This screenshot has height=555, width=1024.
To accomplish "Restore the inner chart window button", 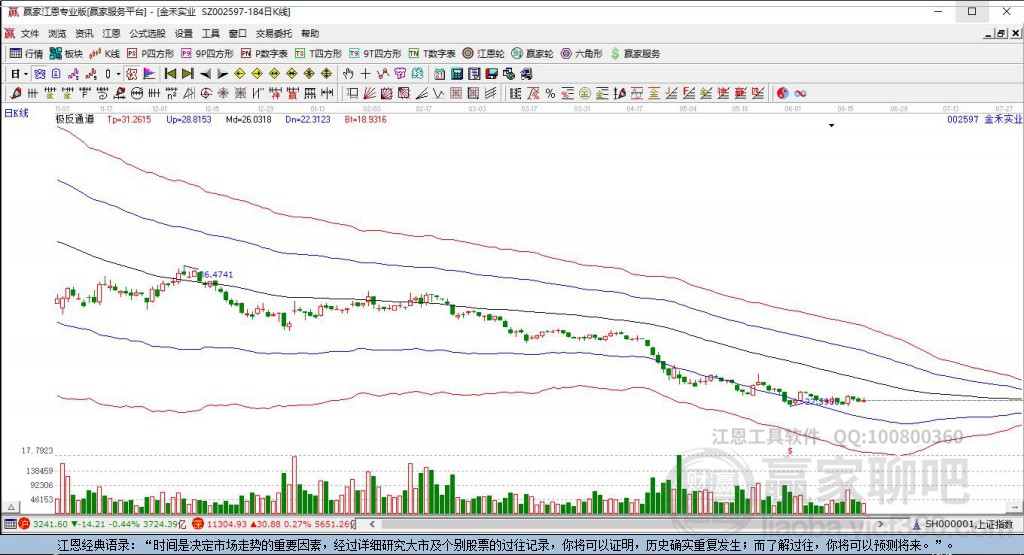I will click(1000, 33).
